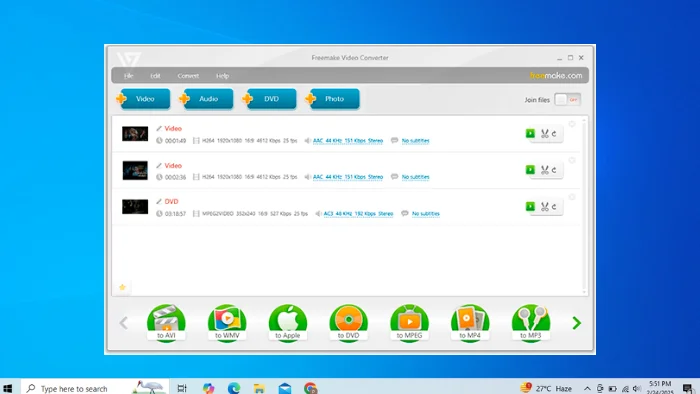Click the yellow star favorites icon
The width and height of the screenshot is (700, 394).
(122, 287)
